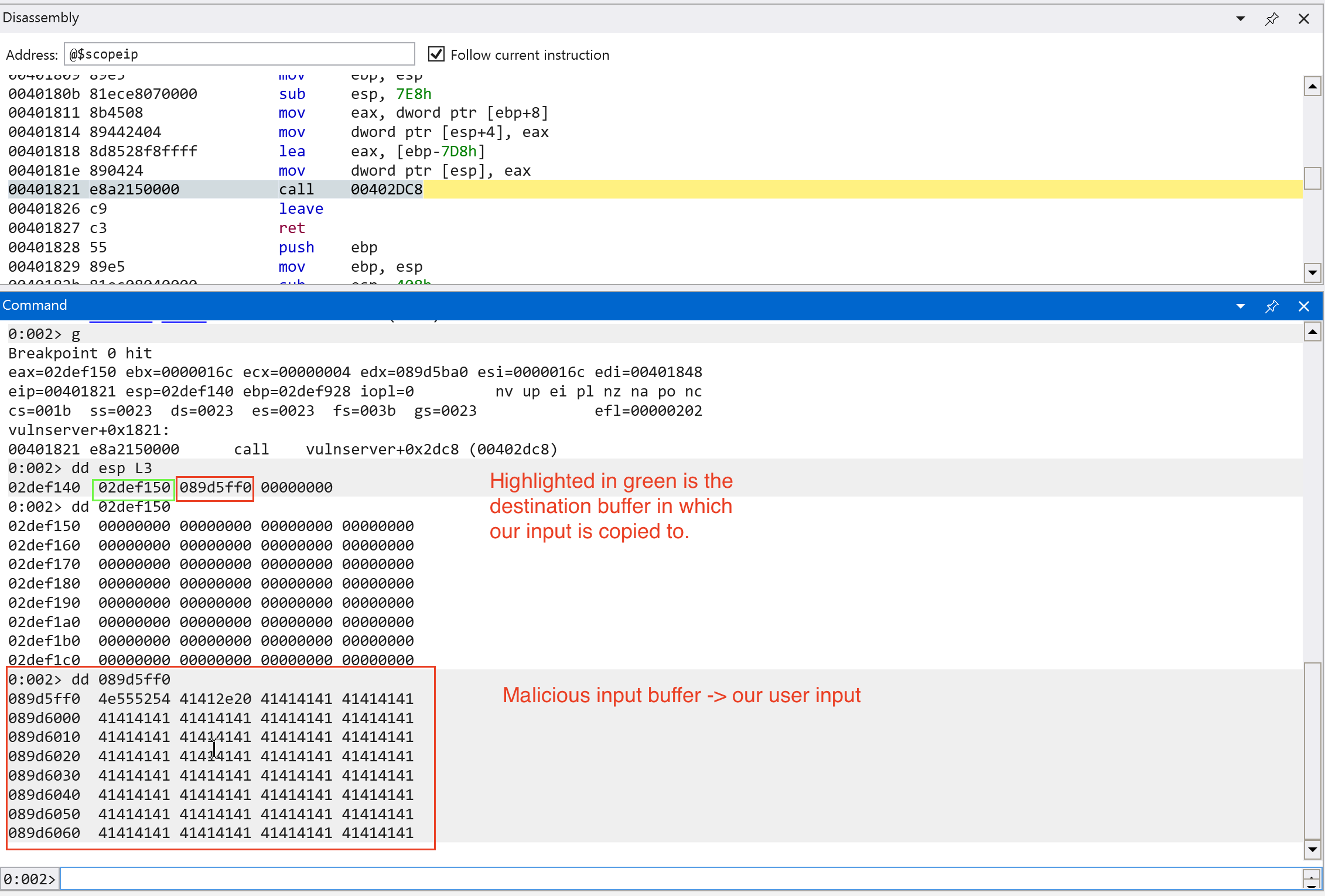This screenshot has height=896, width=1325.
Task: Pin the Command panel
Action: (x=1272, y=306)
